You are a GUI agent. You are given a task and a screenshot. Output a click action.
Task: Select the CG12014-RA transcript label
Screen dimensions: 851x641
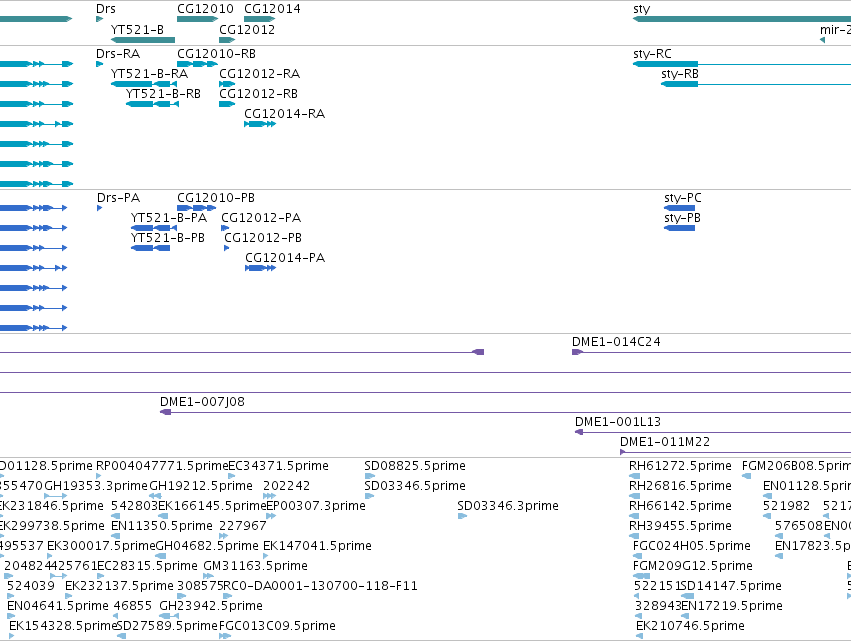(x=284, y=114)
